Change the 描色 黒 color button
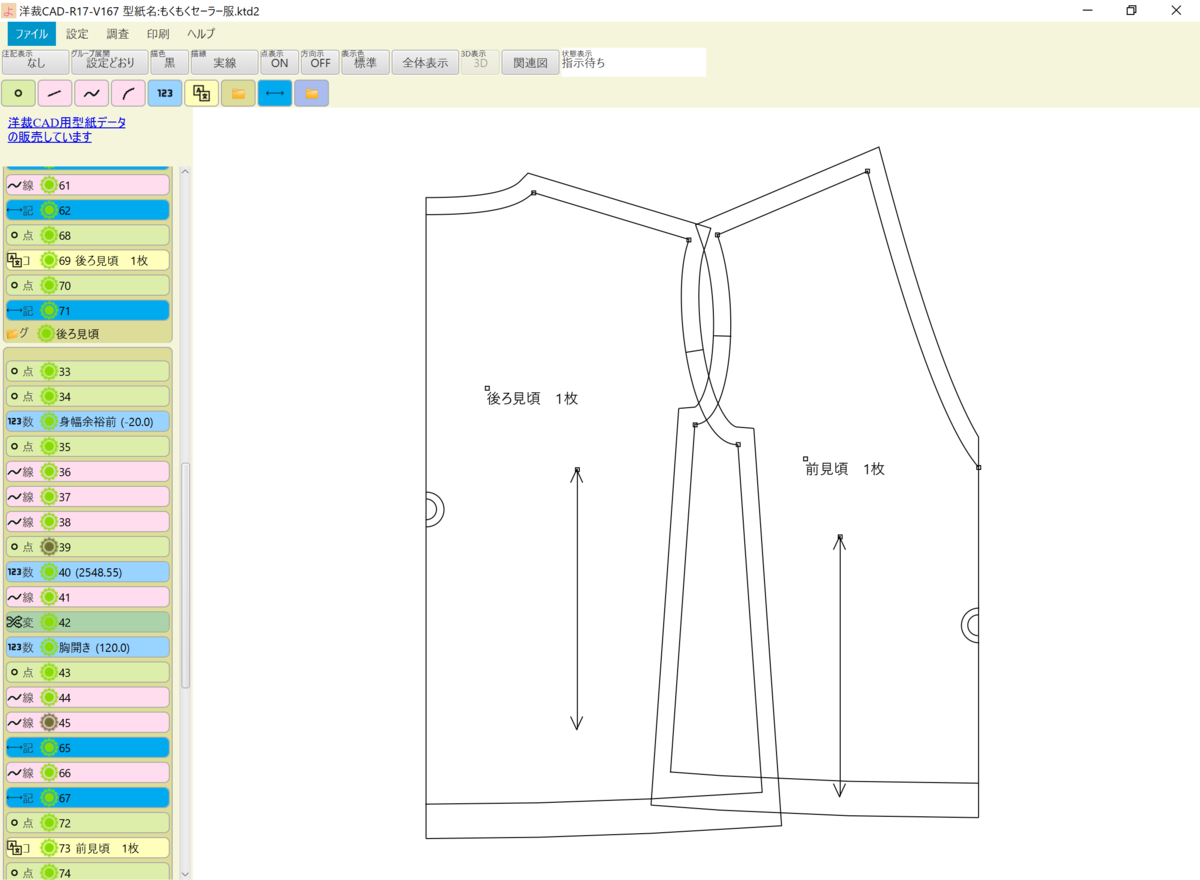Screen dimensions: 1200x880 click(x=169, y=62)
